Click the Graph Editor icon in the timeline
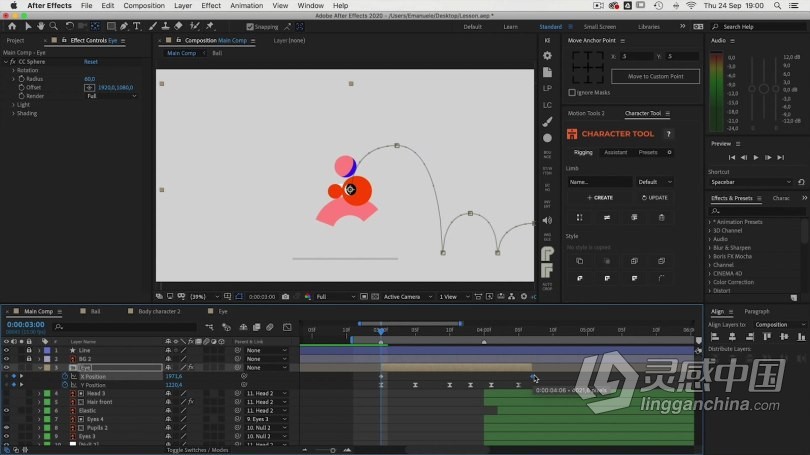The height and width of the screenshot is (455, 810). pos(287,327)
